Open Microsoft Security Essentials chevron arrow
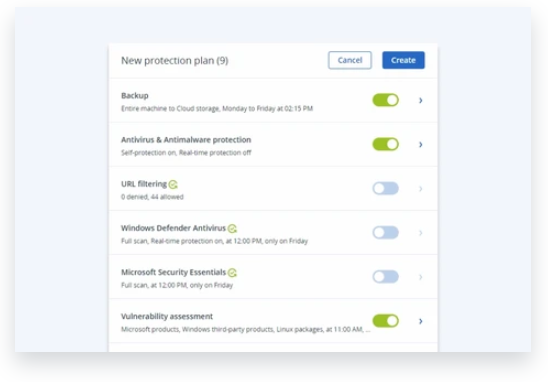The image size is (548, 382). click(x=421, y=277)
